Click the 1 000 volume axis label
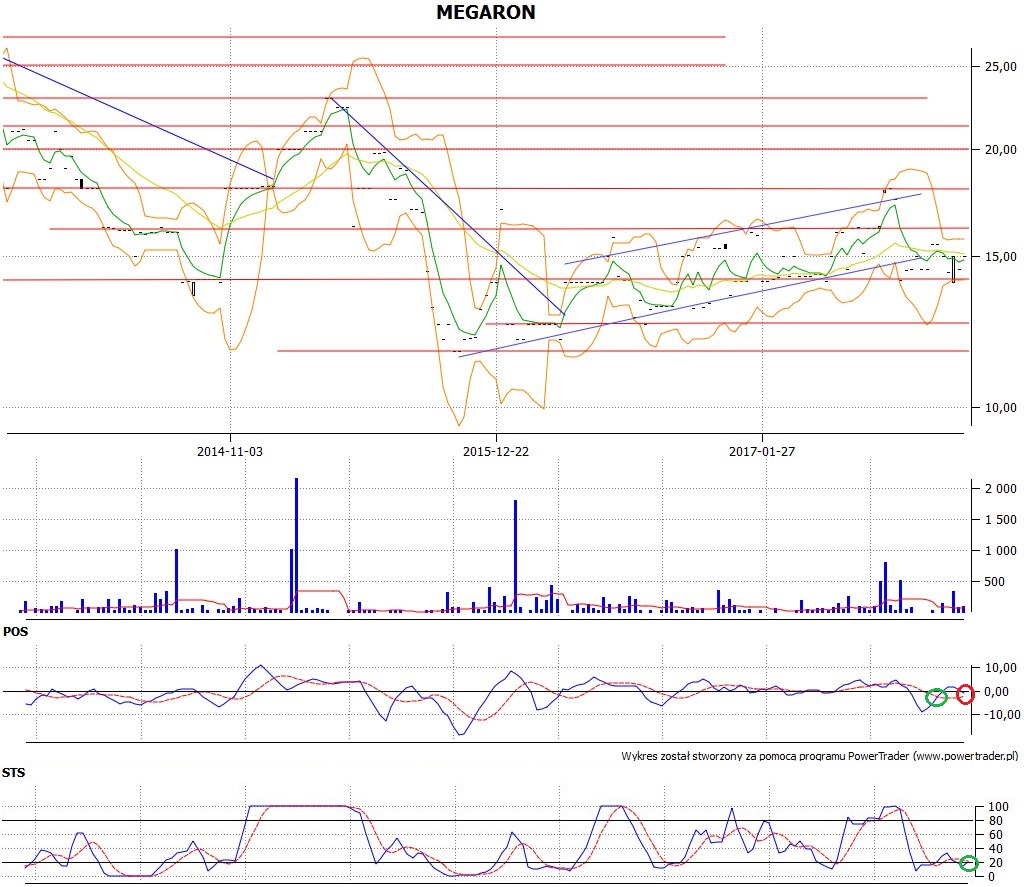 (x=1000, y=551)
